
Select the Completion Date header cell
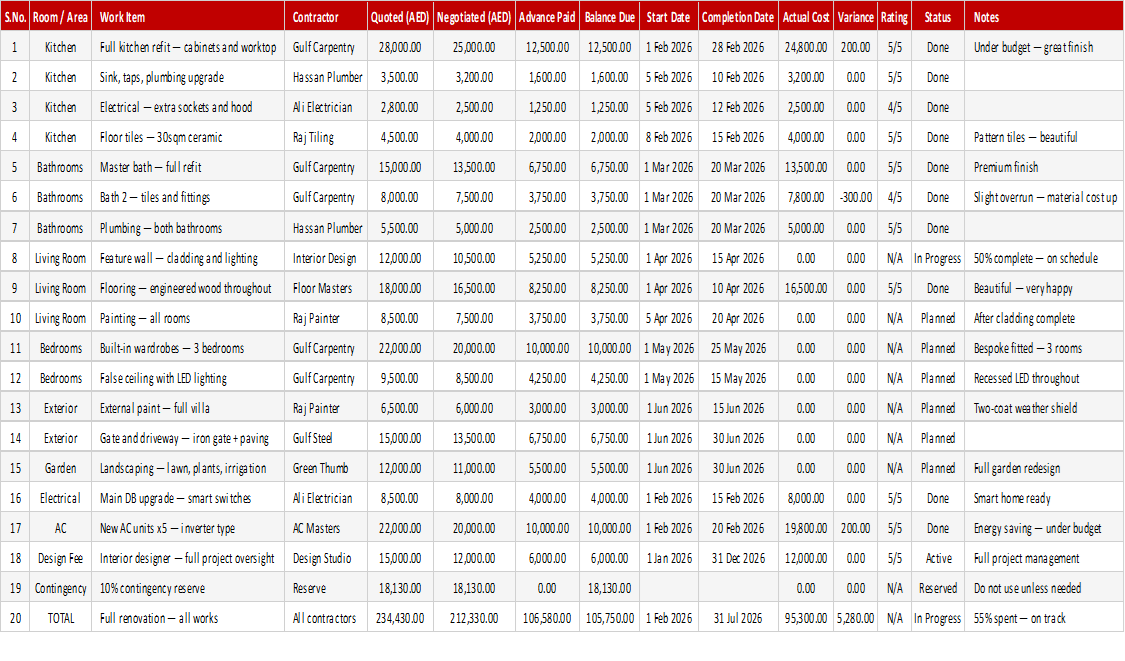[x=738, y=17]
